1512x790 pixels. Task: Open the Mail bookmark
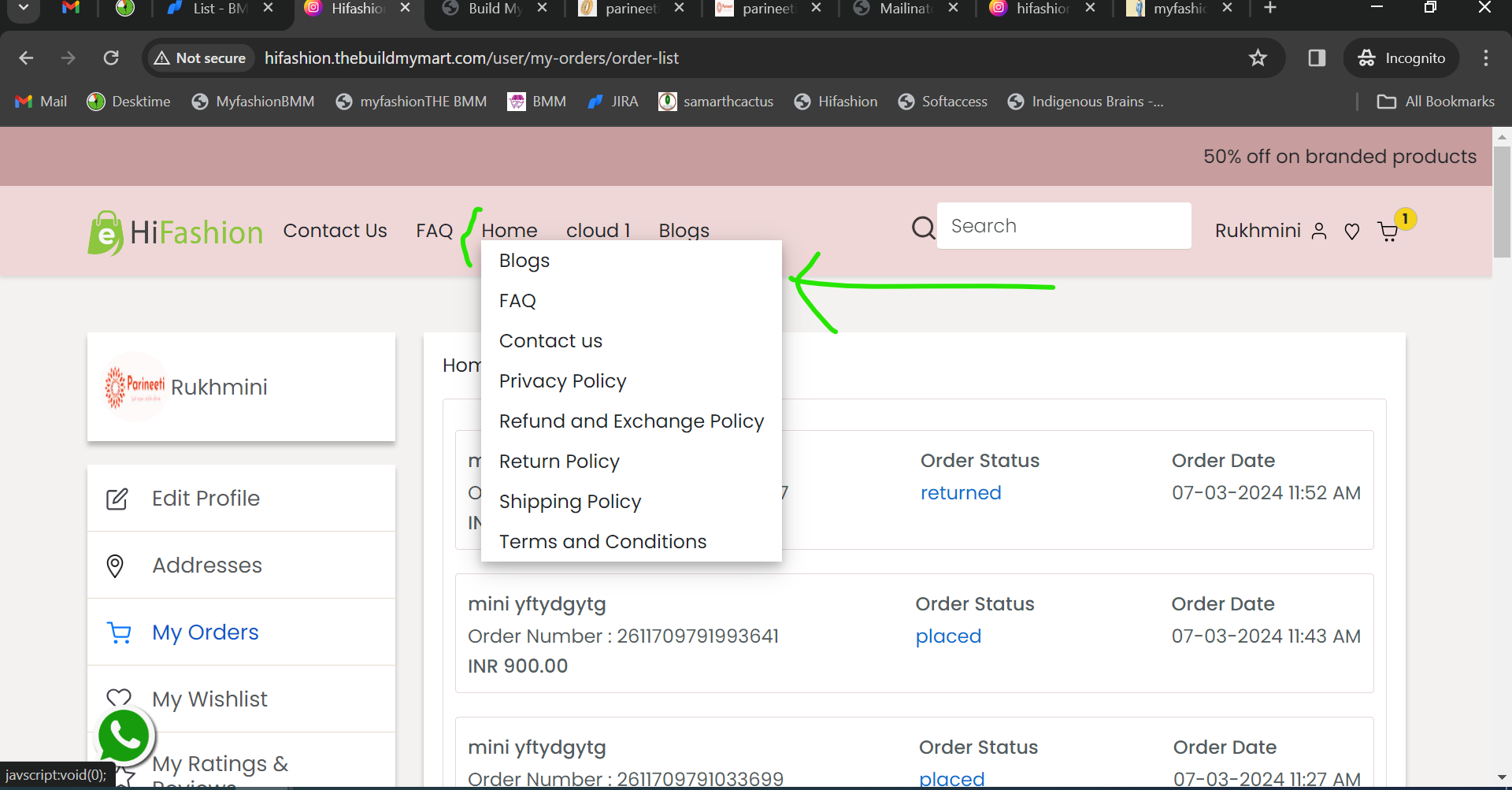pyautogui.click(x=41, y=102)
